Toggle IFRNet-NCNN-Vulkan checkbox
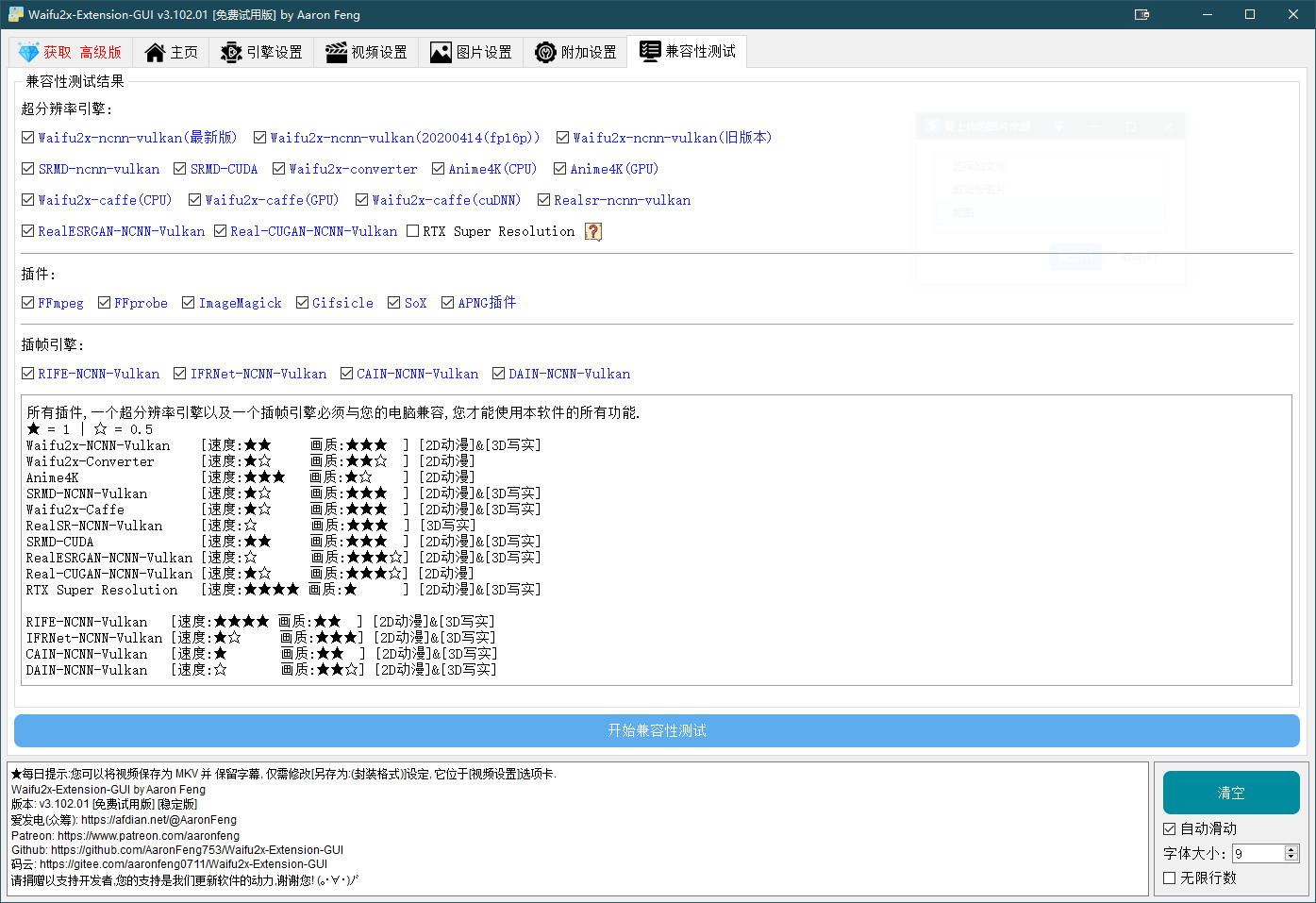Image resolution: width=1316 pixels, height=903 pixels. pos(180,374)
